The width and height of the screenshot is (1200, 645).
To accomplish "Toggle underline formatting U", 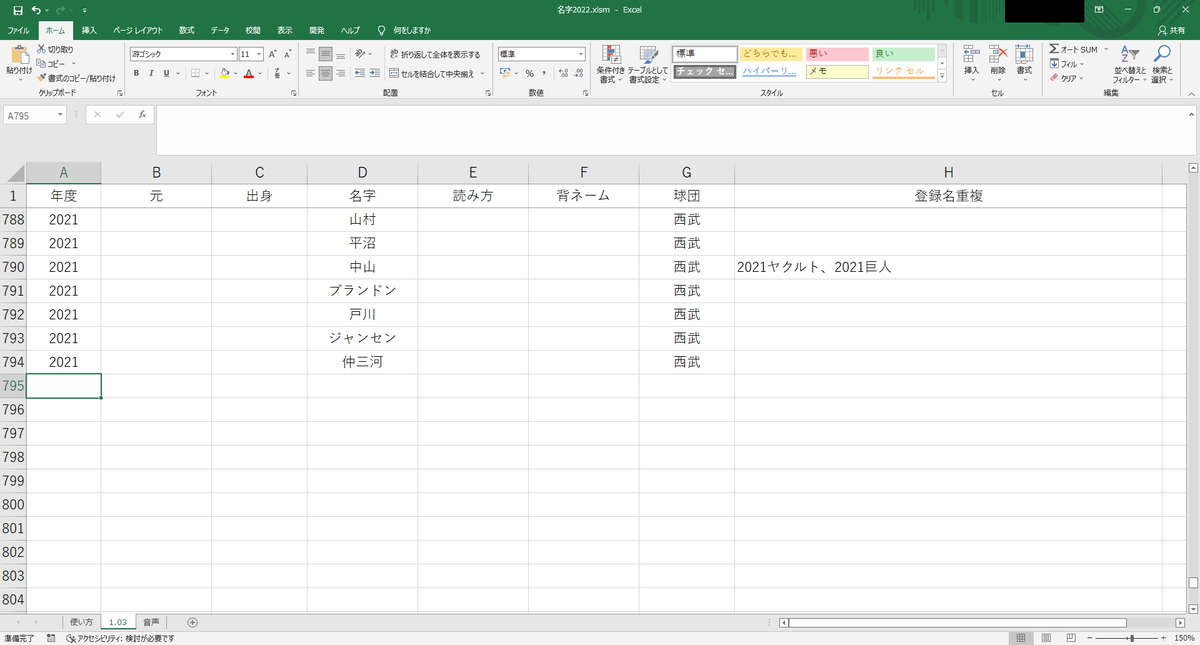I will (165, 73).
